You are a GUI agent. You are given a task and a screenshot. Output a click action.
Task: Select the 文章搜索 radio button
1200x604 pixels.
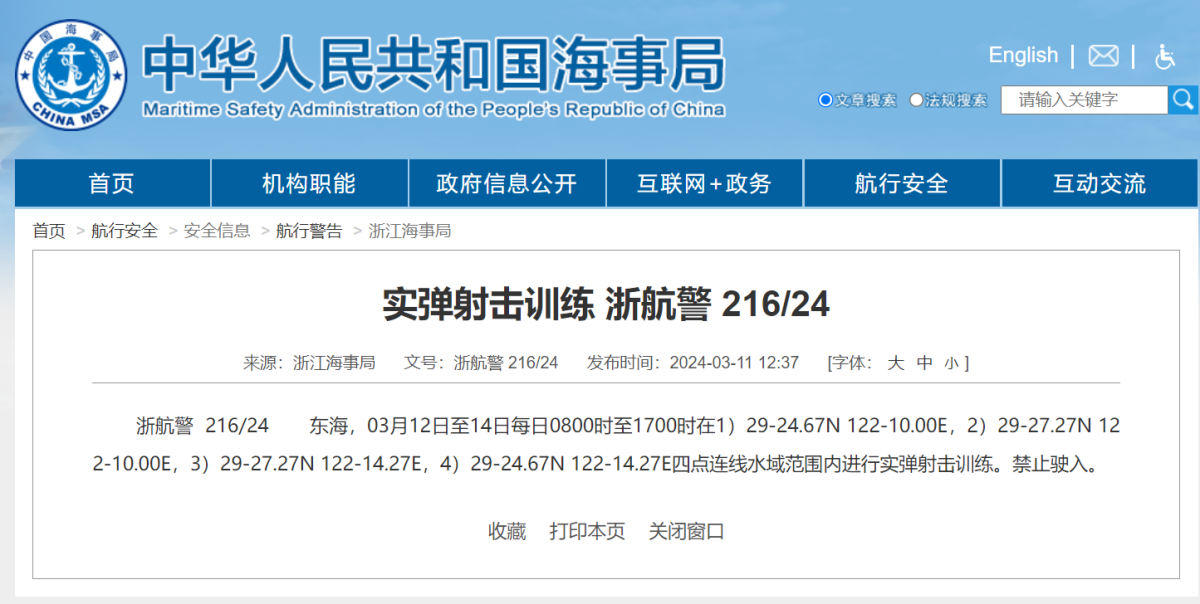826,100
